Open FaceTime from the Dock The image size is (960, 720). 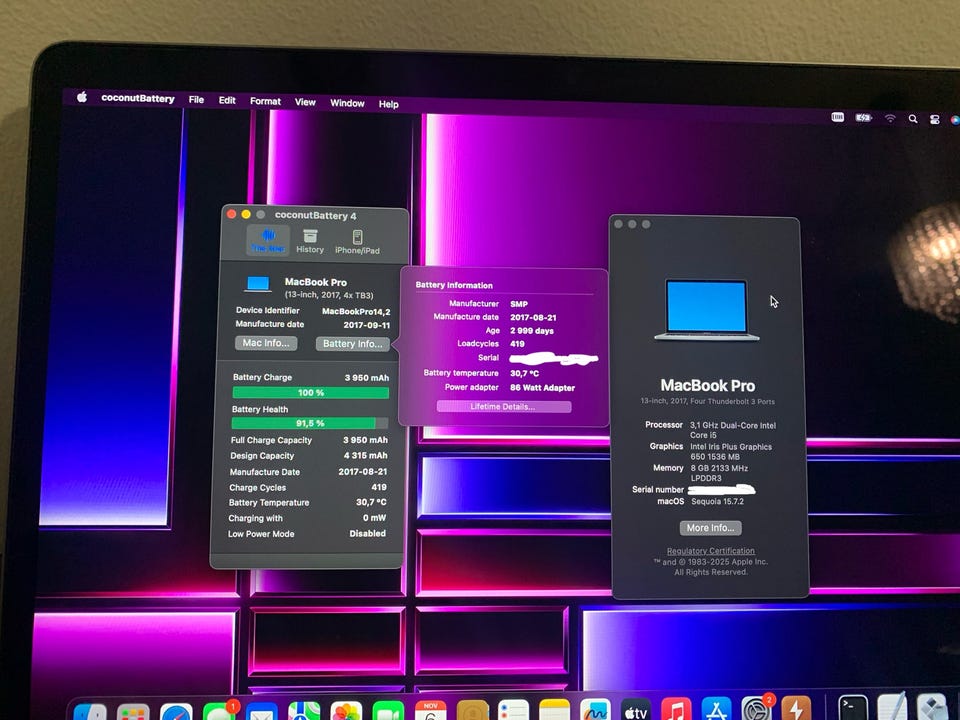(x=388, y=712)
